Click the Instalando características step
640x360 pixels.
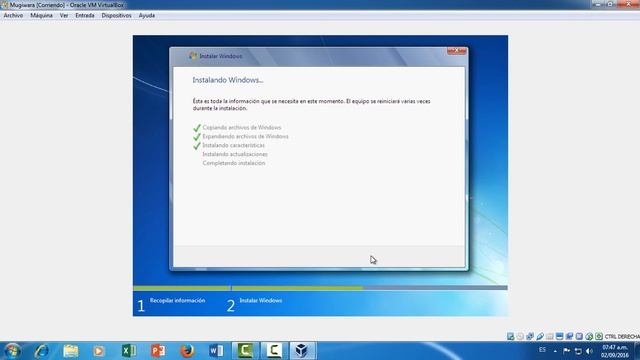tap(233, 146)
